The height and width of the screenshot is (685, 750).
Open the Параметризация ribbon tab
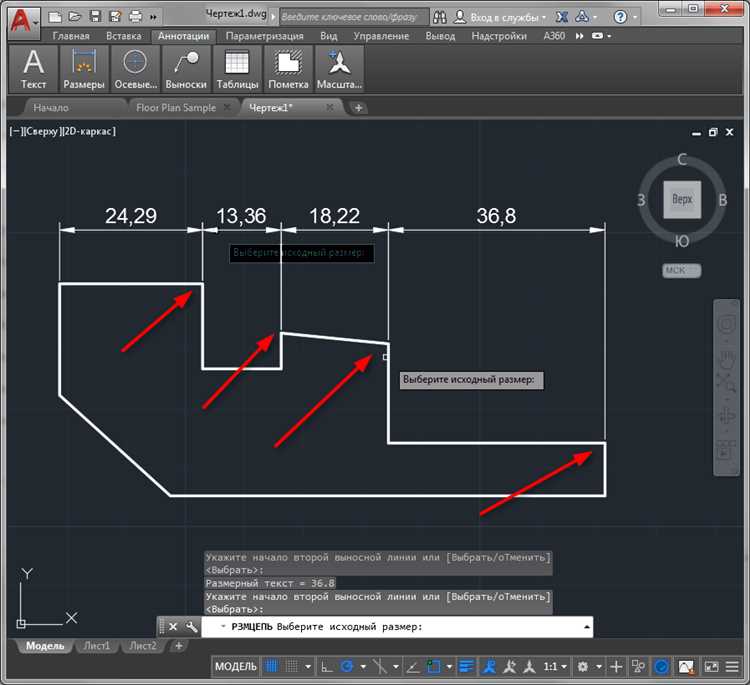265,36
